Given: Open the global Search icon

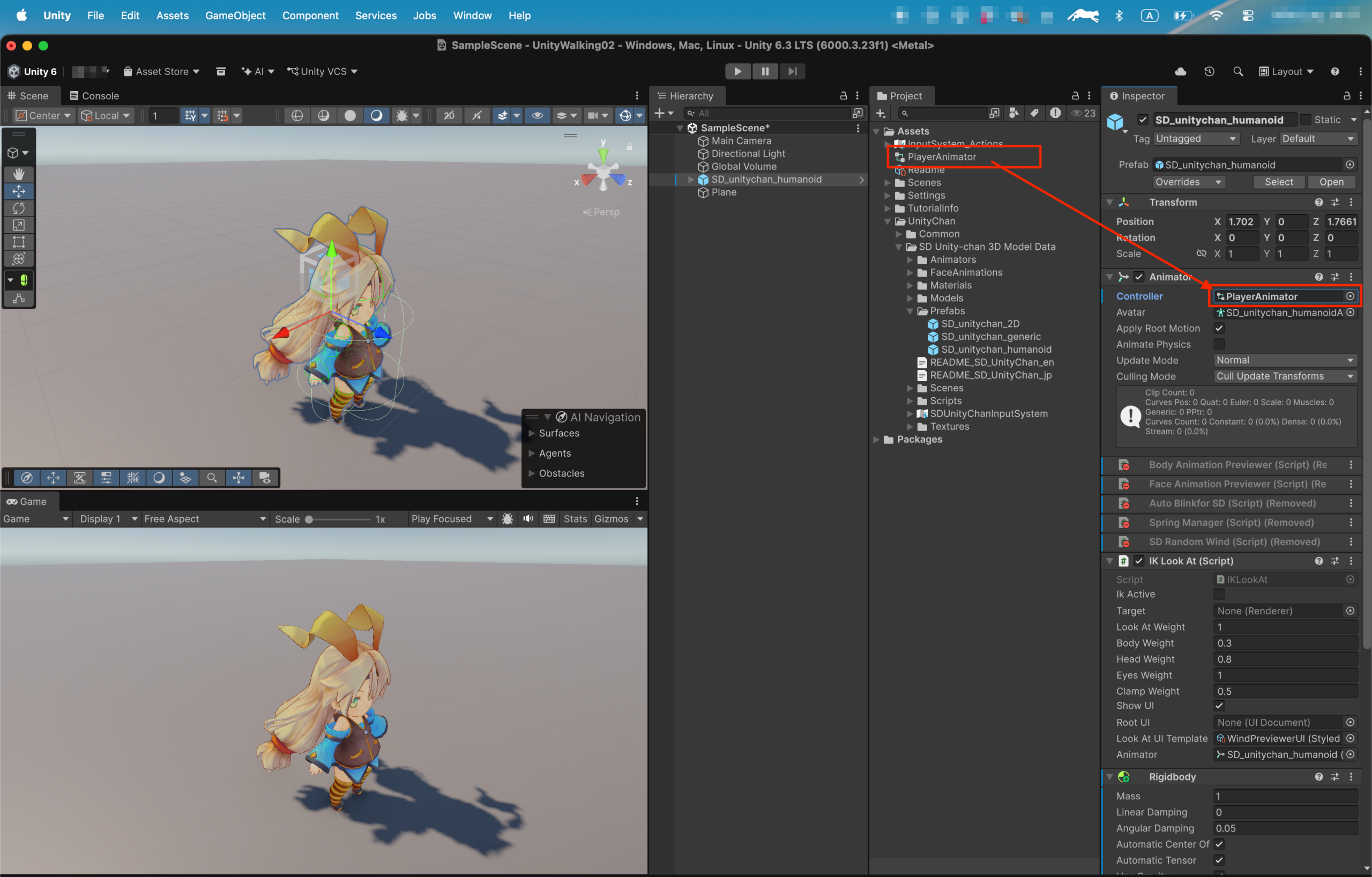Looking at the screenshot, I should click(x=1237, y=71).
